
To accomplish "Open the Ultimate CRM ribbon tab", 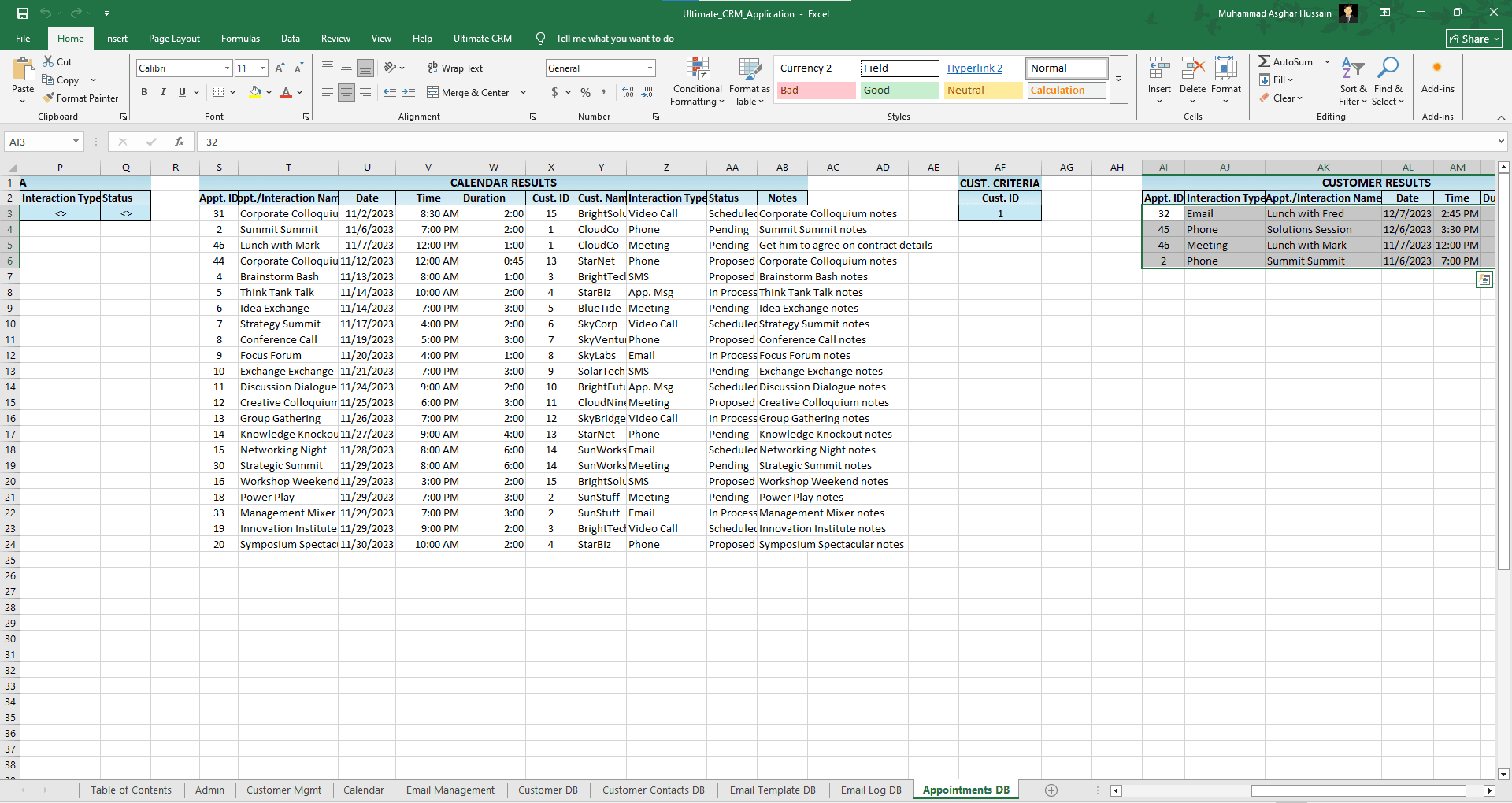I will (x=482, y=39).
